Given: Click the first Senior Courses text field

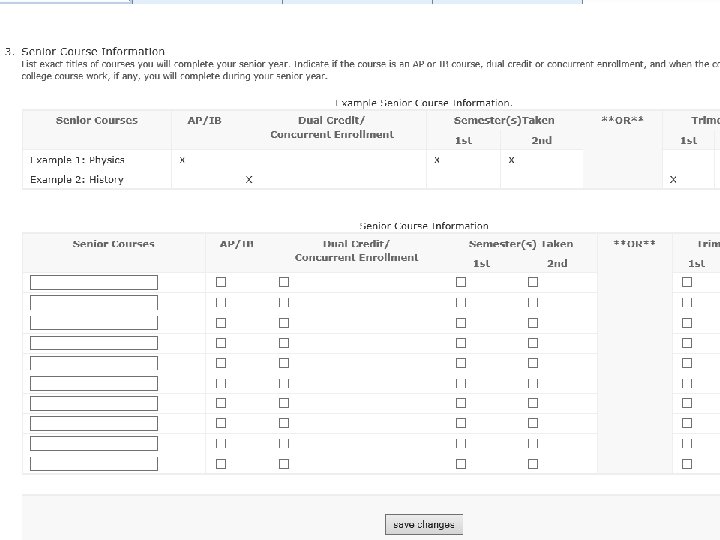Looking at the screenshot, I should [x=94, y=282].
